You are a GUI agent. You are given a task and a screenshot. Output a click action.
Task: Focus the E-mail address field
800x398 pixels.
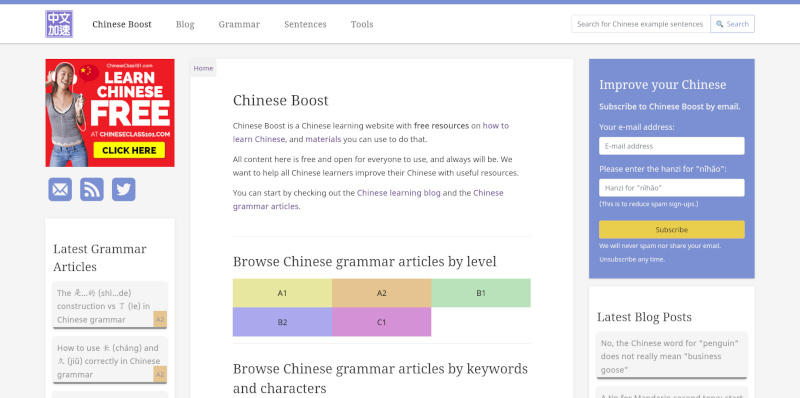(x=671, y=146)
